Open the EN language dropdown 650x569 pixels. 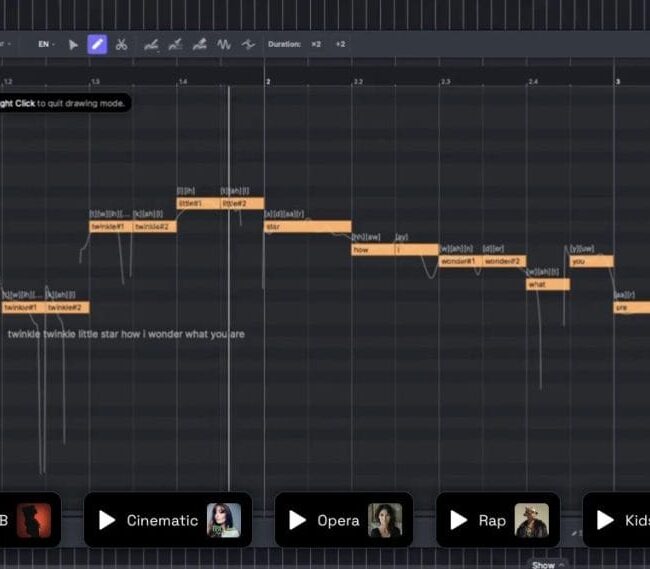tap(47, 44)
